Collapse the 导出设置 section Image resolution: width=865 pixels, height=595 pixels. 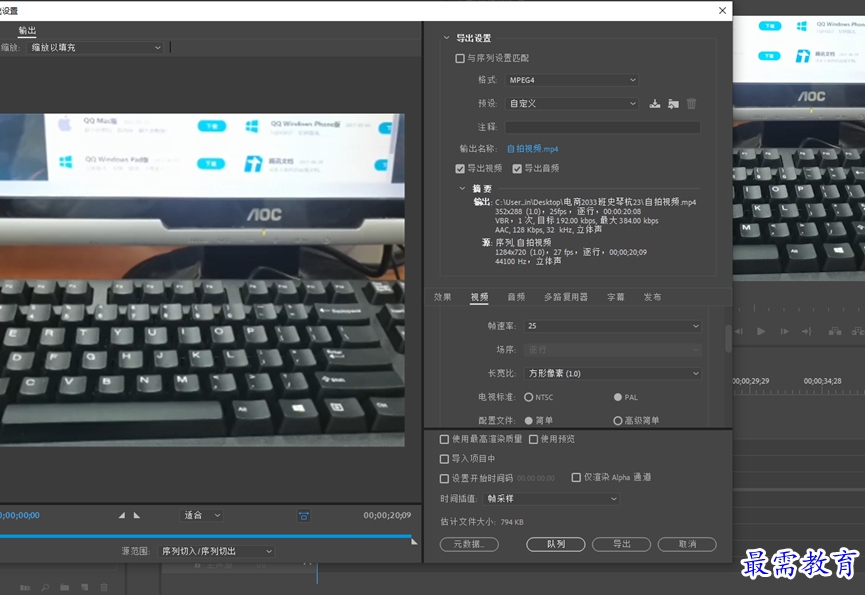[x=446, y=37]
